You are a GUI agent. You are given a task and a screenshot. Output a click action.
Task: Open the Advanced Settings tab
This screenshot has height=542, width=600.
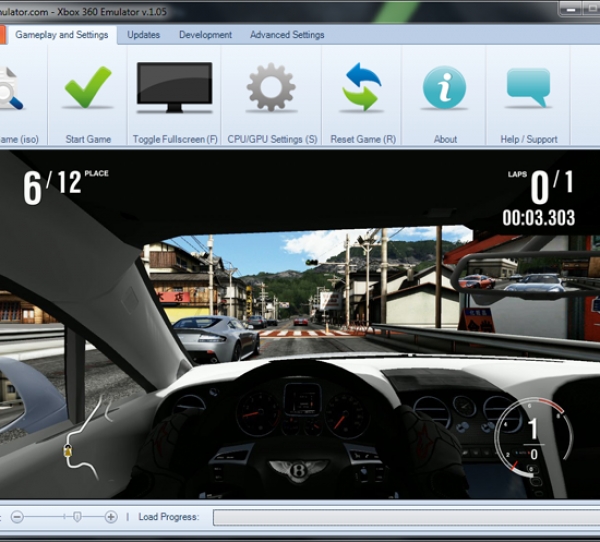[287, 35]
